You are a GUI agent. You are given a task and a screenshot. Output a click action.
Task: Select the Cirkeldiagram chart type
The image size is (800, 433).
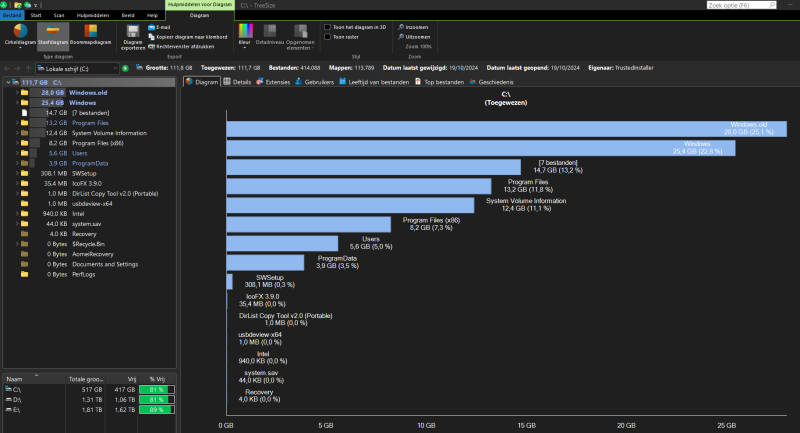tap(20, 38)
